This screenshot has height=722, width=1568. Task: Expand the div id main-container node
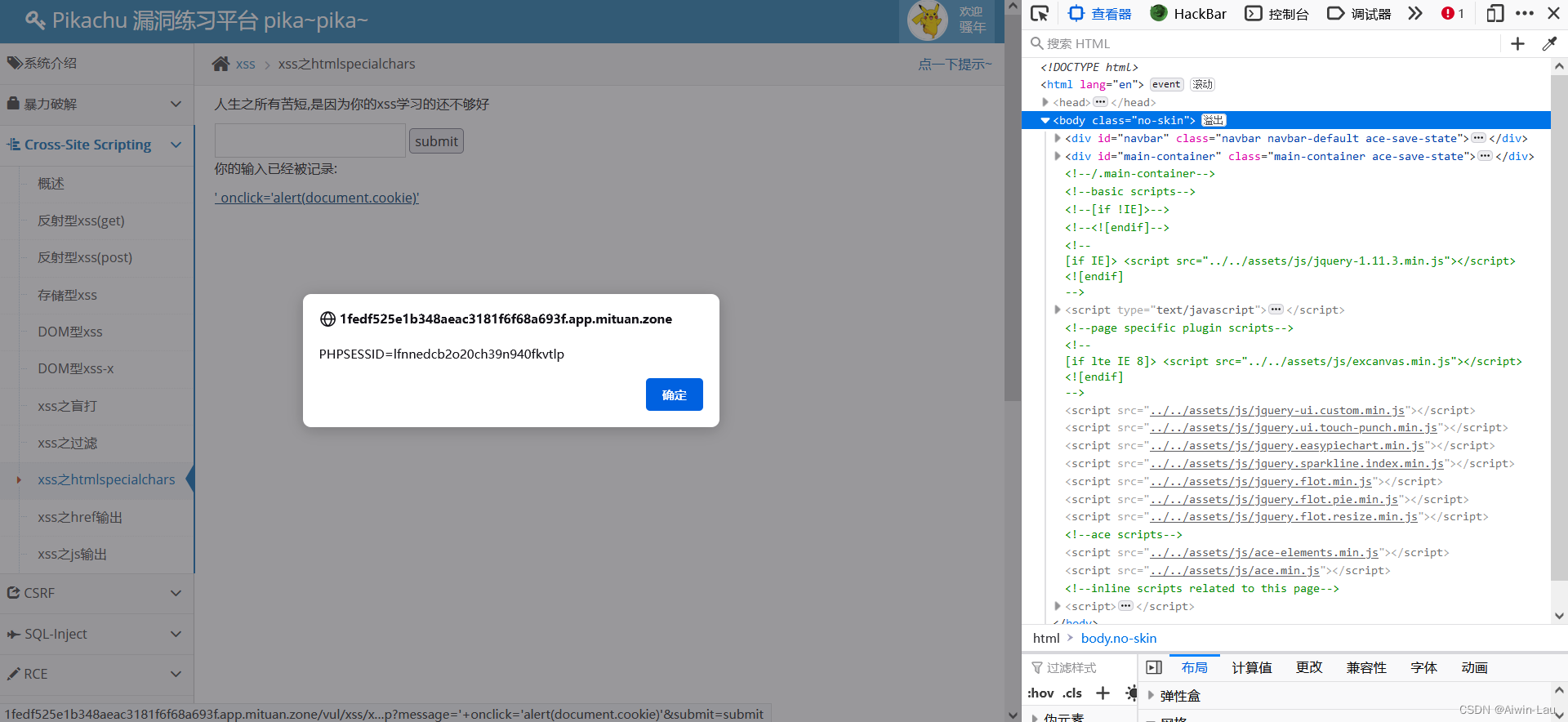click(x=1058, y=156)
